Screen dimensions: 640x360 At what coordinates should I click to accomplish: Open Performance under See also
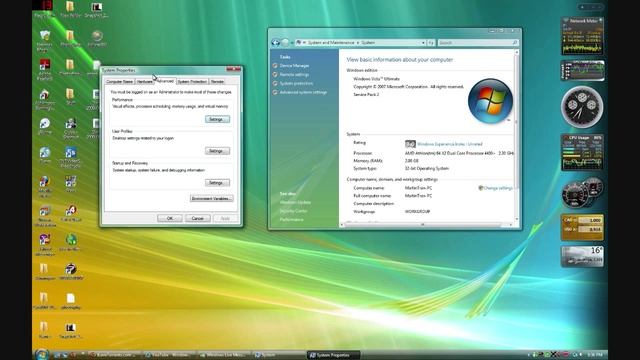(x=291, y=220)
